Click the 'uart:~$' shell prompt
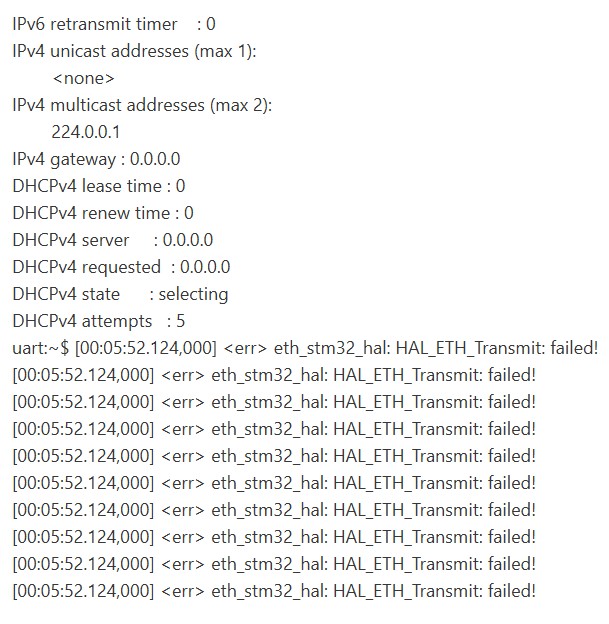Image resolution: width=609 pixels, height=624 pixels. 41,349
